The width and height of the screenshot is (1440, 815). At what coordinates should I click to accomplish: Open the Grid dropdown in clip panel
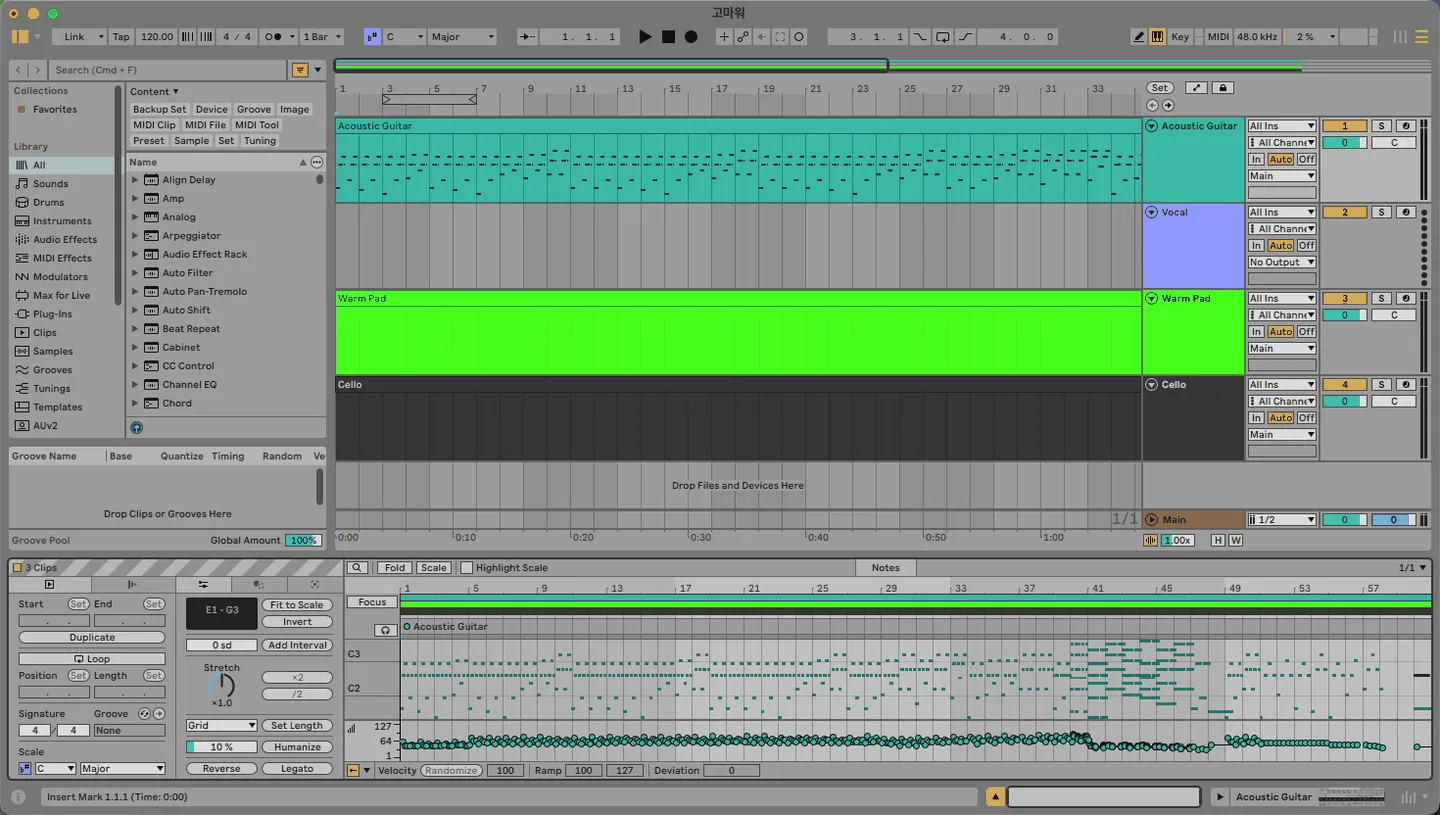pyautogui.click(x=221, y=726)
